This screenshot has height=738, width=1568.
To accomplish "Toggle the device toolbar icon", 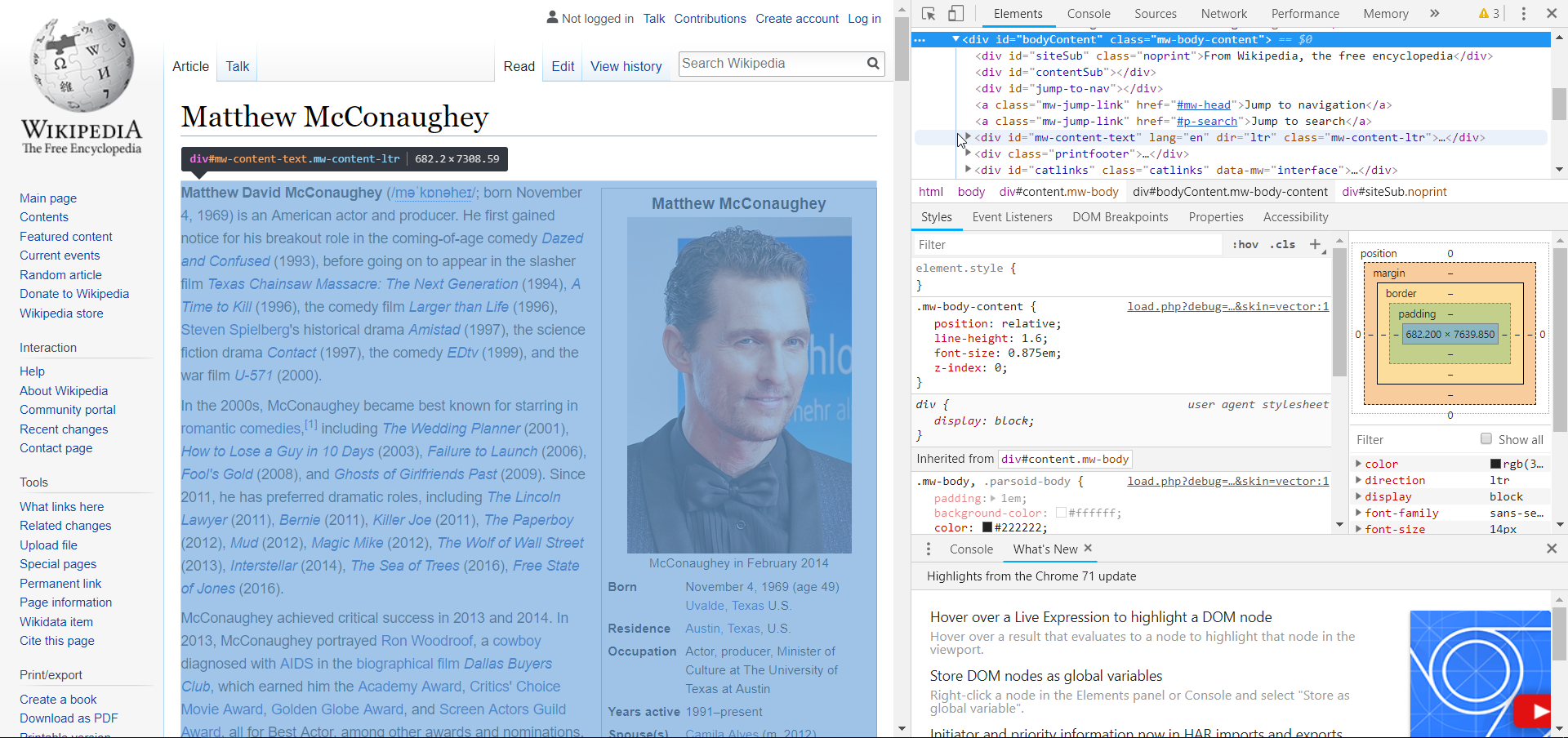I will coord(955,14).
